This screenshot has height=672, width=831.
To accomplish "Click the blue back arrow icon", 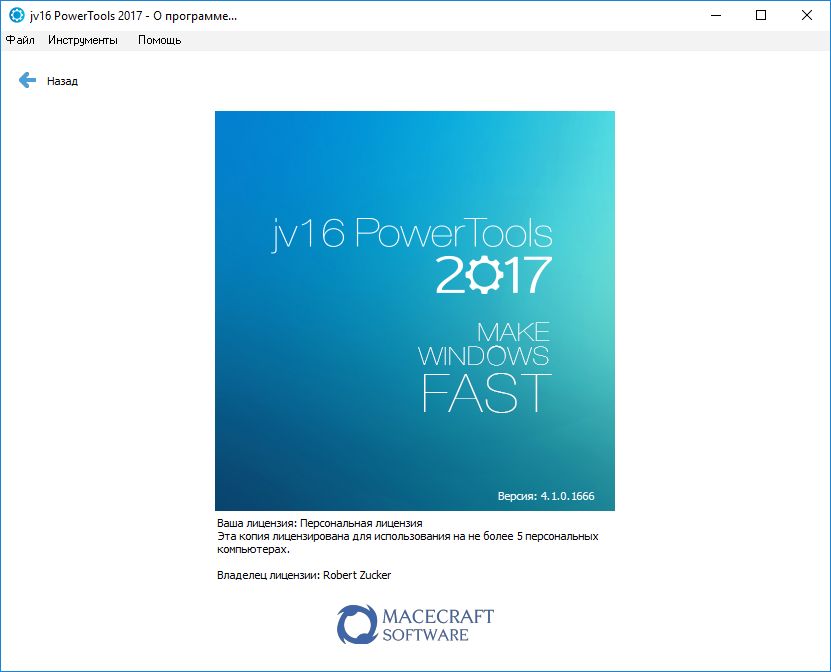I will coord(27,80).
